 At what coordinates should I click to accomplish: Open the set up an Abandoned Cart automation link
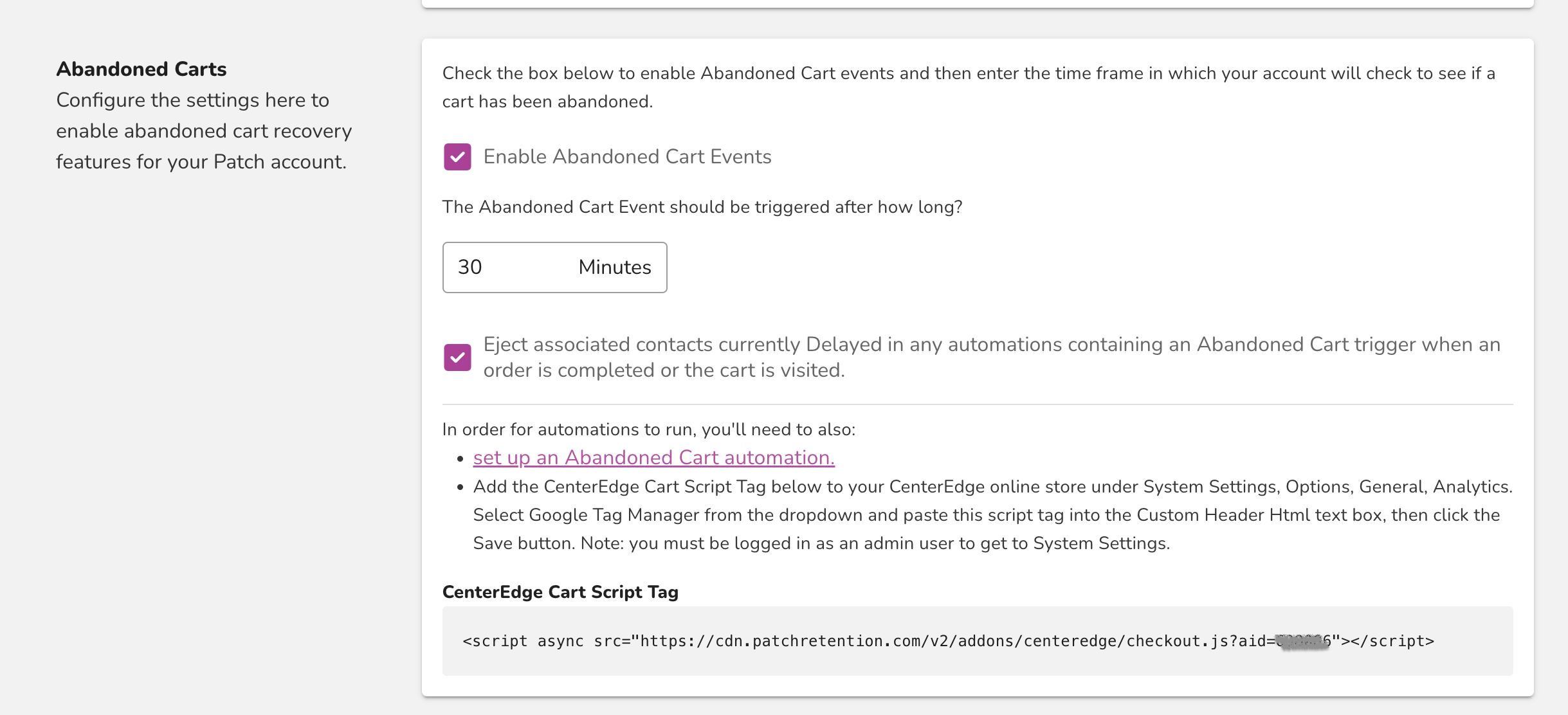653,458
